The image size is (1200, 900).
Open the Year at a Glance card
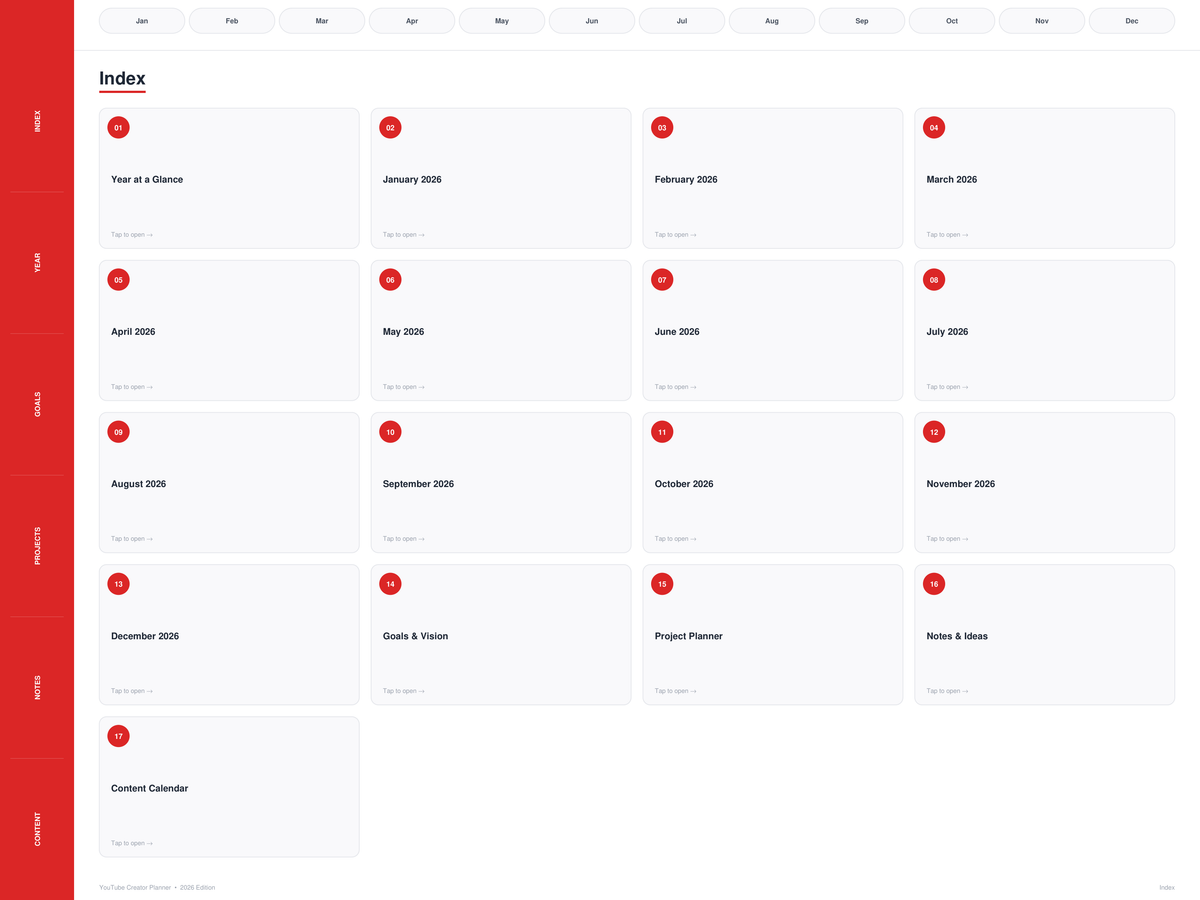229,178
